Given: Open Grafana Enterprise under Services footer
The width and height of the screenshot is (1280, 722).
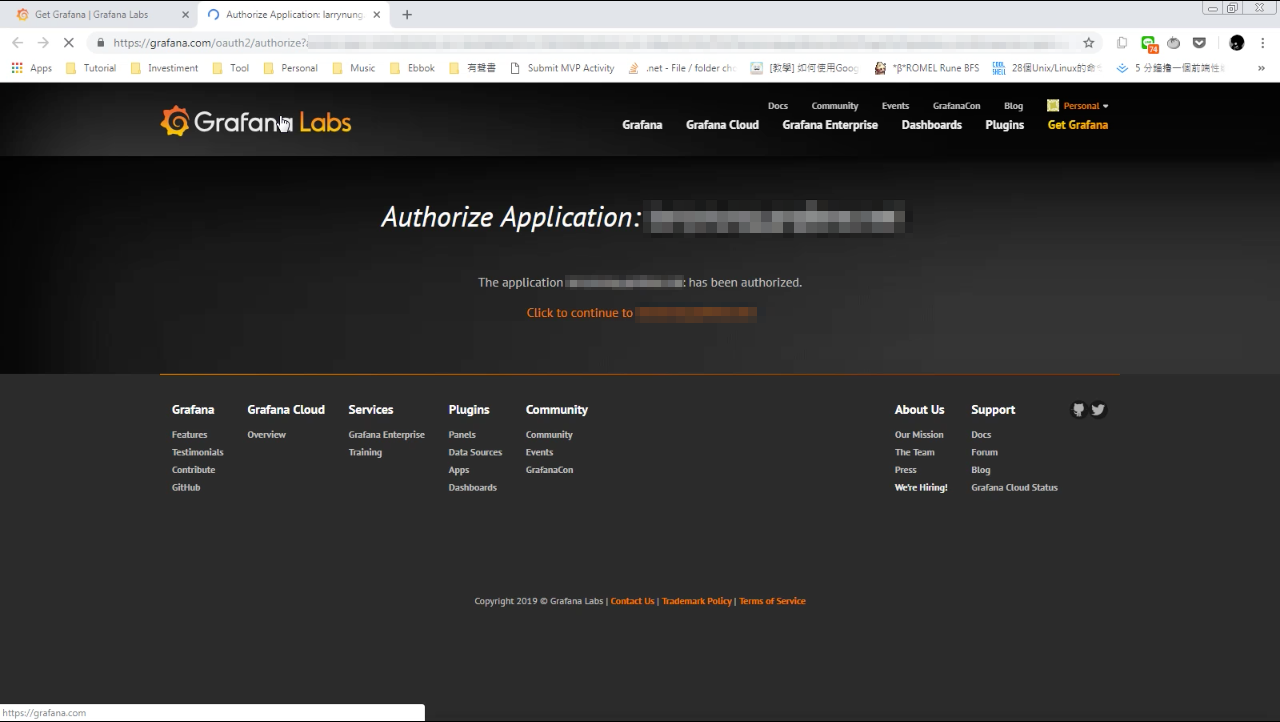Looking at the screenshot, I should tap(387, 435).
